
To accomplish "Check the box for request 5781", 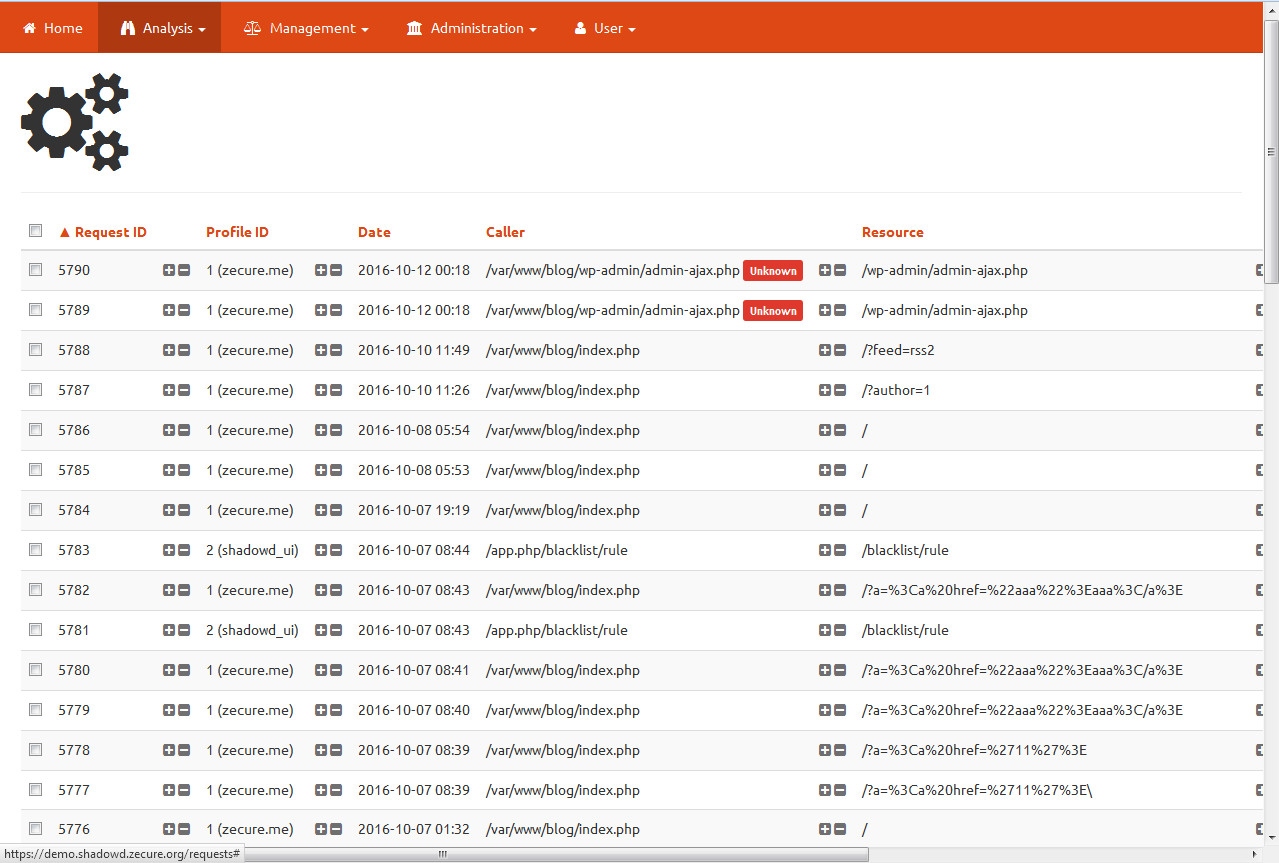I will click(36, 630).
